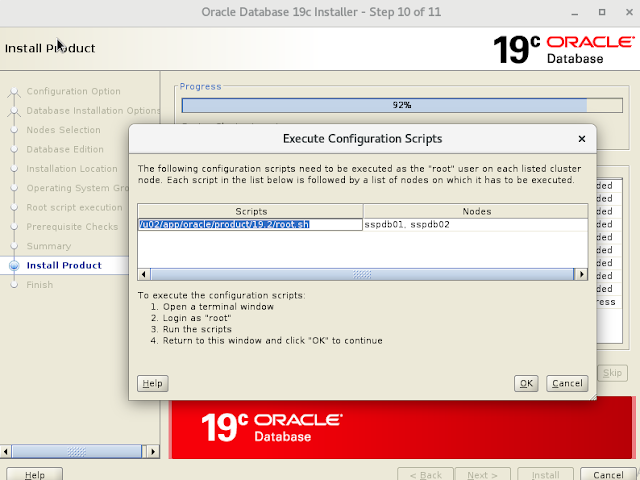The width and height of the screenshot is (640, 480).
Task: Click the sidebar horizontal scrollbar thumb
Action: (77, 451)
